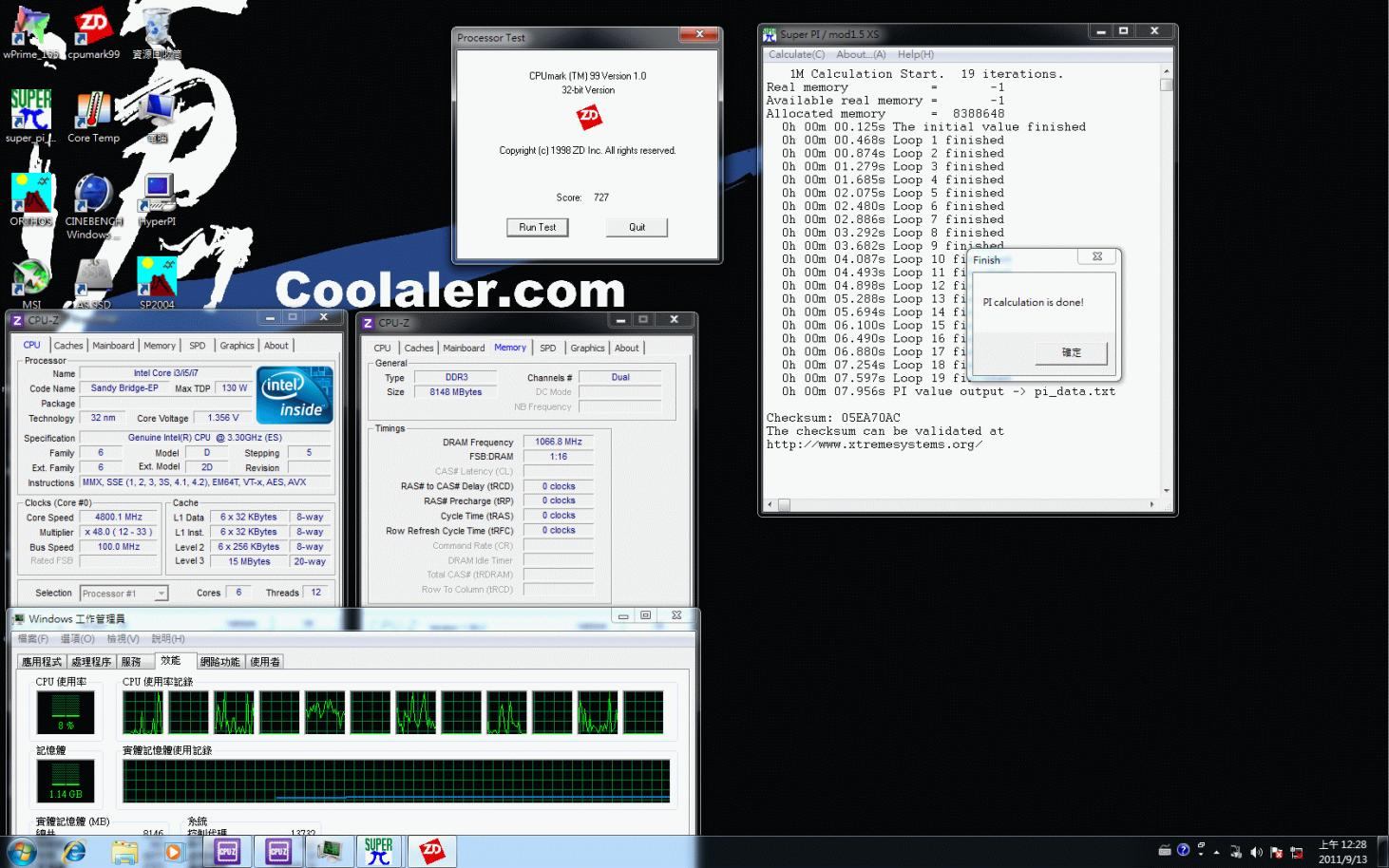
Task: Switch to ZD CPUmark taskbar button
Action: 431,851
